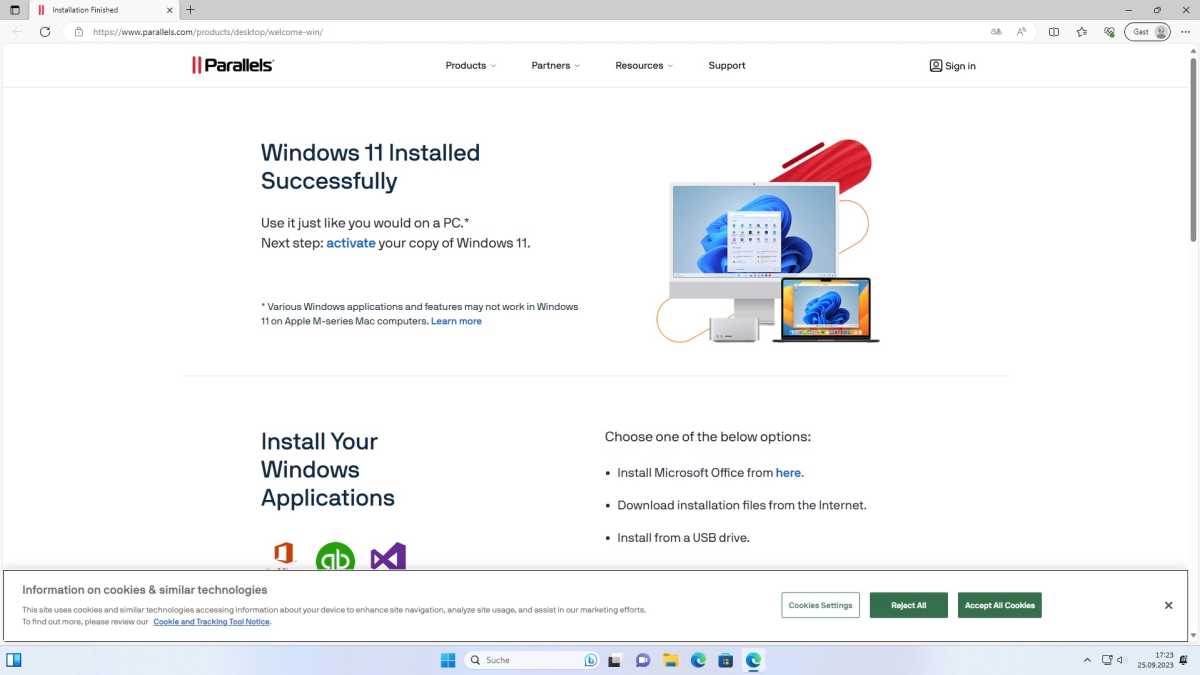Select the Installation Finished tab
Viewport: 1200px width, 675px height.
104,10
